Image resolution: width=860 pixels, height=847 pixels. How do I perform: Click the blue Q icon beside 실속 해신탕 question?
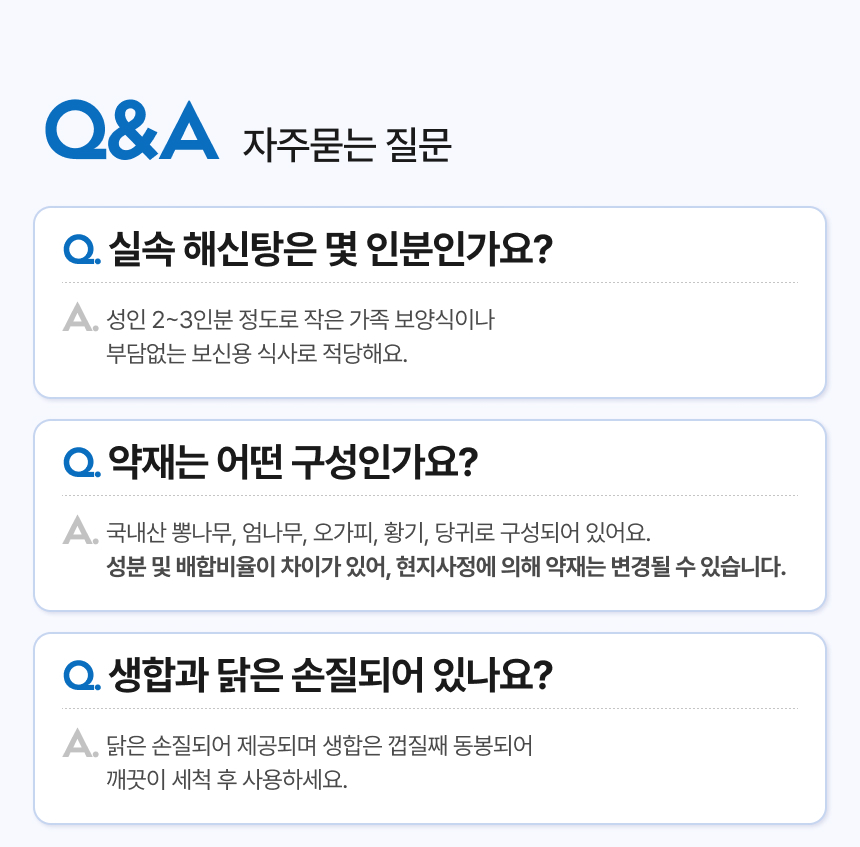click(78, 248)
